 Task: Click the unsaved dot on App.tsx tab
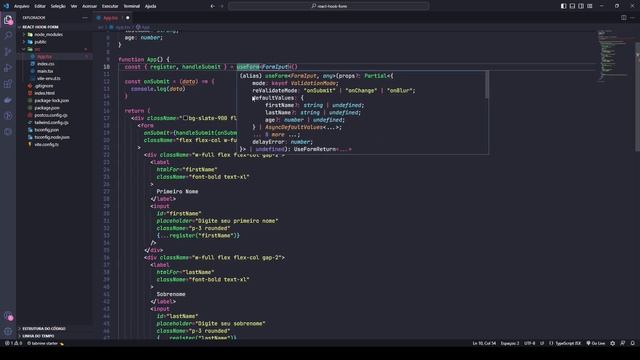(x=128, y=18)
